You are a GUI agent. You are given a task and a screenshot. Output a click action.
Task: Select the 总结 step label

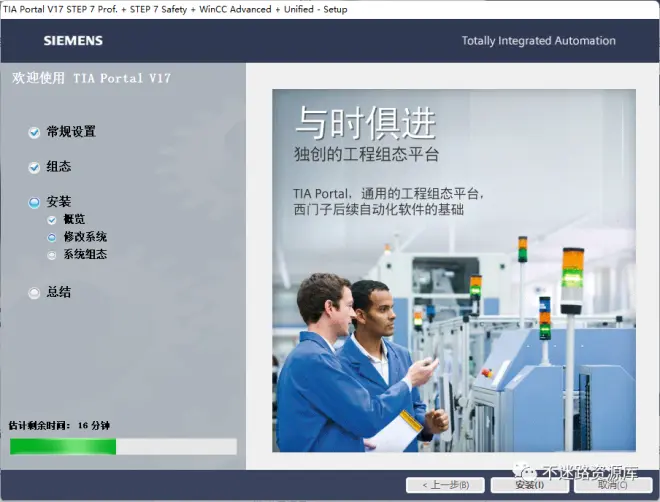click(x=59, y=292)
